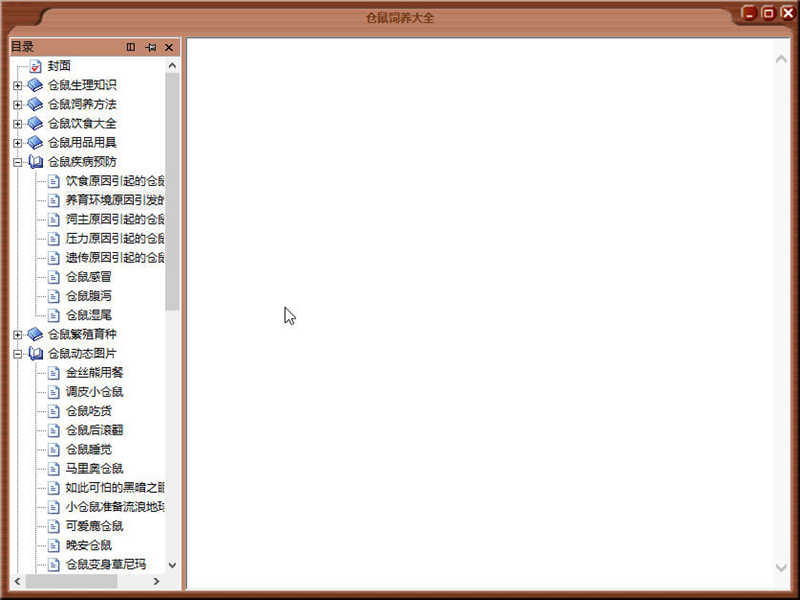Expand the 仓鼠饮食大全 tree node

point(18,123)
